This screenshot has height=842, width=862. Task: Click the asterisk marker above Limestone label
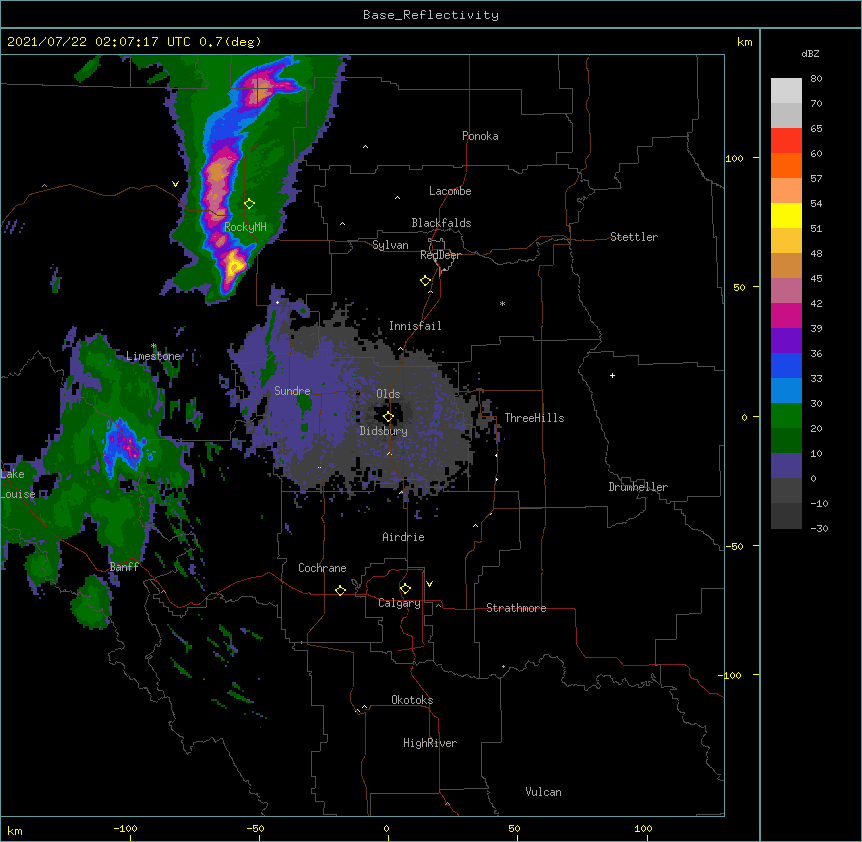[154, 346]
